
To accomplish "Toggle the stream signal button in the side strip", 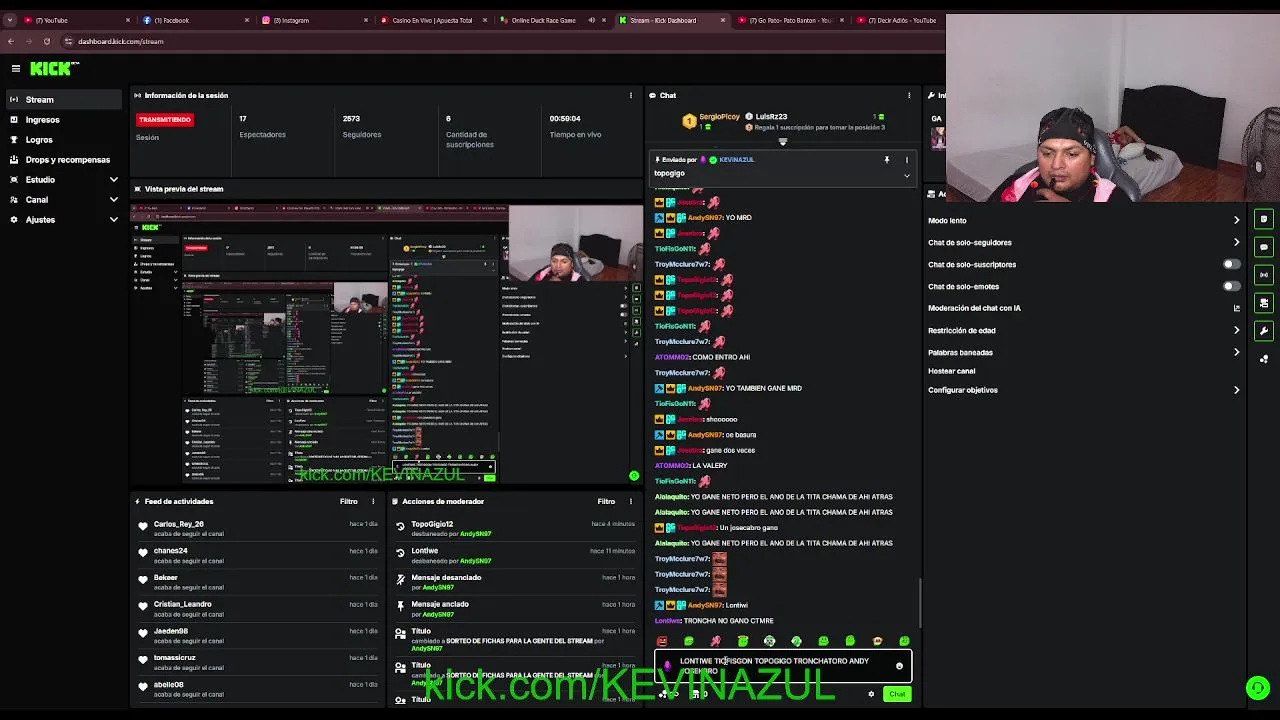I will tap(1264, 275).
